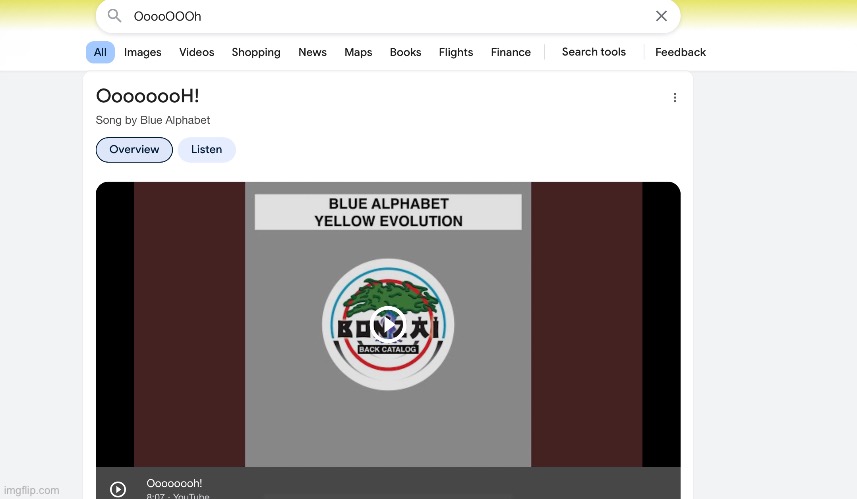857x499 pixels.
Task: Open the Maps tab
Action: [358, 52]
